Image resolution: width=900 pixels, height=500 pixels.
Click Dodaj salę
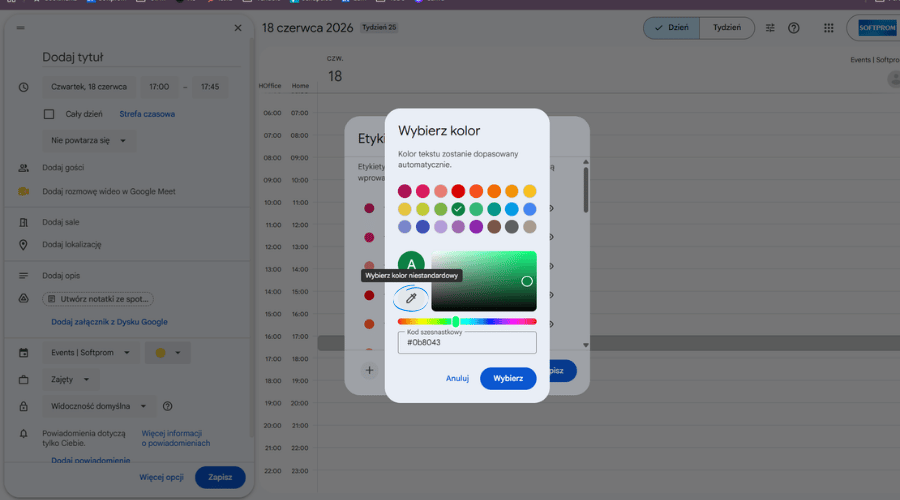(61, 222)
